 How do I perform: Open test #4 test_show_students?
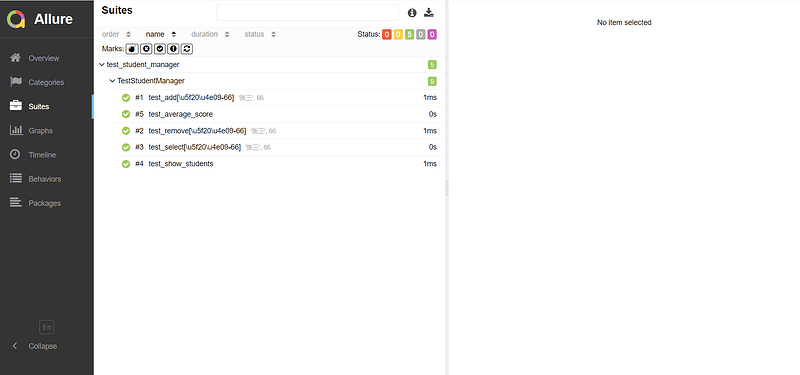279,164
